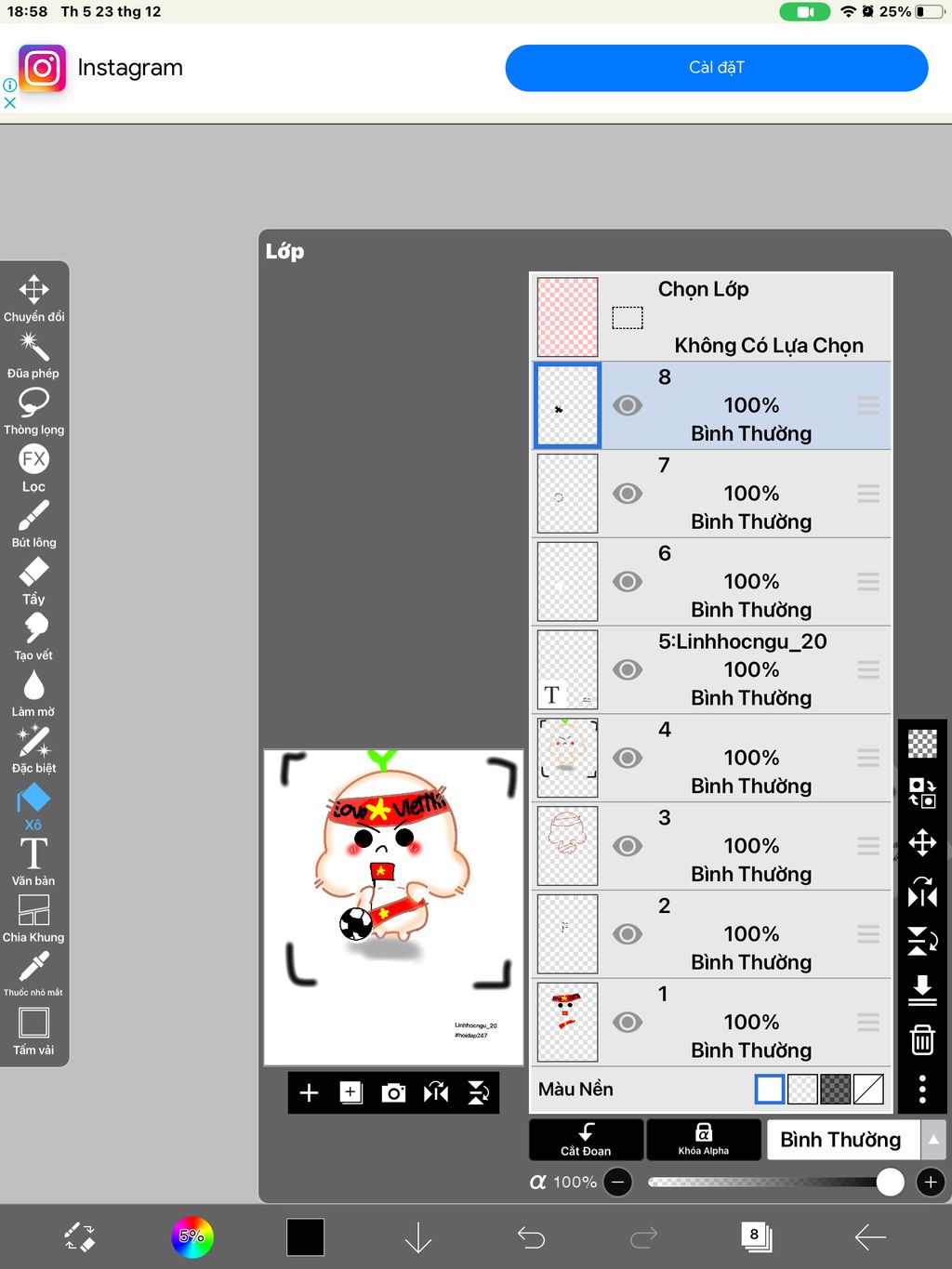Toggle visibility of layer 4

point(628,758)
